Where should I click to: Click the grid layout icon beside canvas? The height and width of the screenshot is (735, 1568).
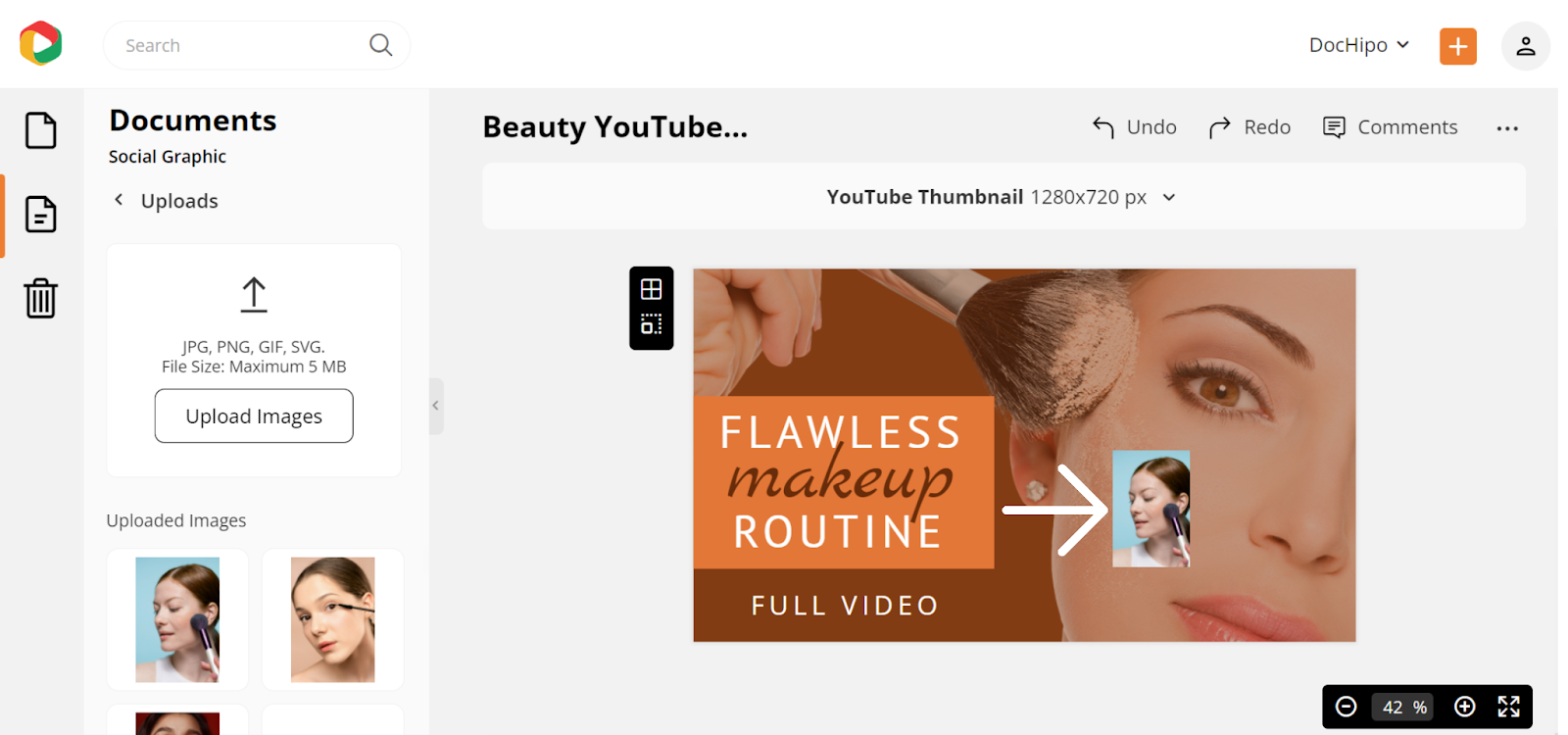click(x=652, y=289)
